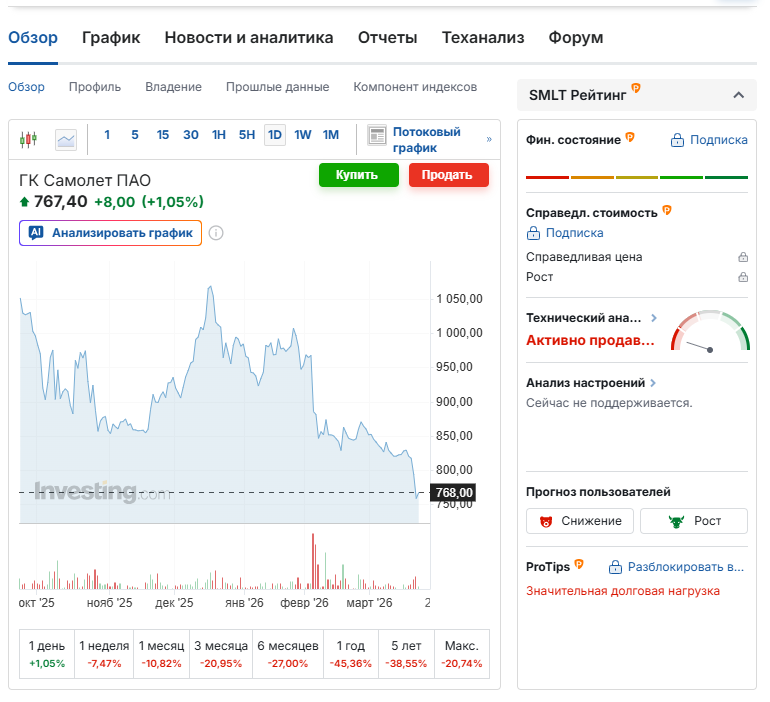Click the bull icon for Рост

(675, 521)
